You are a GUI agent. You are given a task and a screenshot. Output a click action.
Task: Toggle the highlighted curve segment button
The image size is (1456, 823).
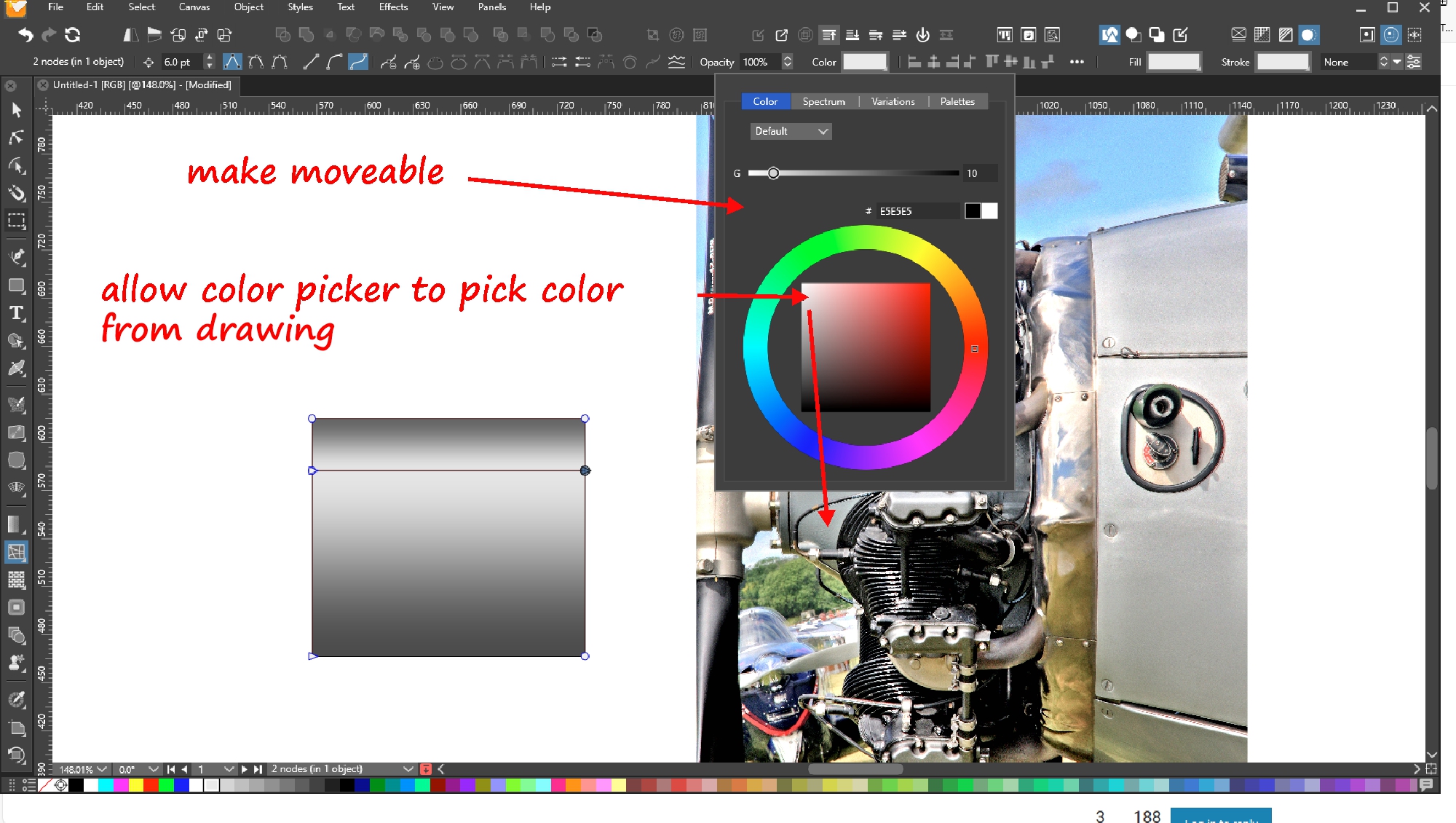click(x=357, y=62)
